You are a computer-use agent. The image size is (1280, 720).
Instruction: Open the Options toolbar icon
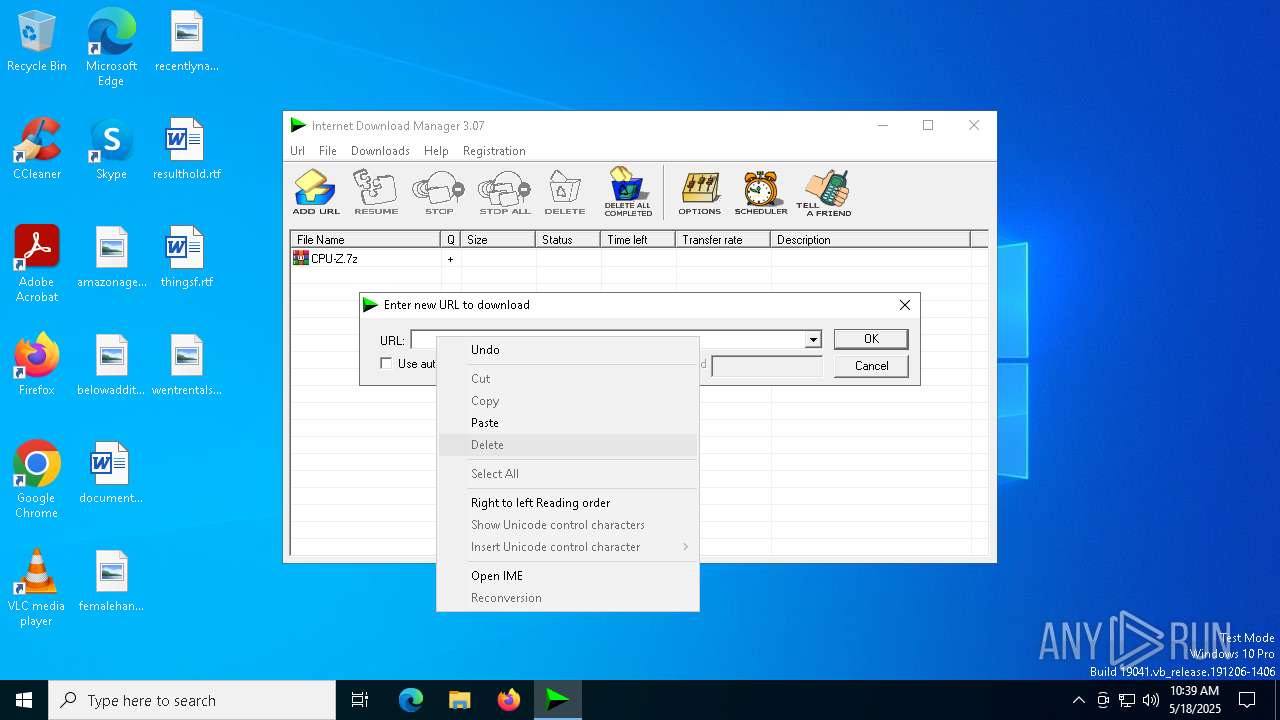click(700, 192)
